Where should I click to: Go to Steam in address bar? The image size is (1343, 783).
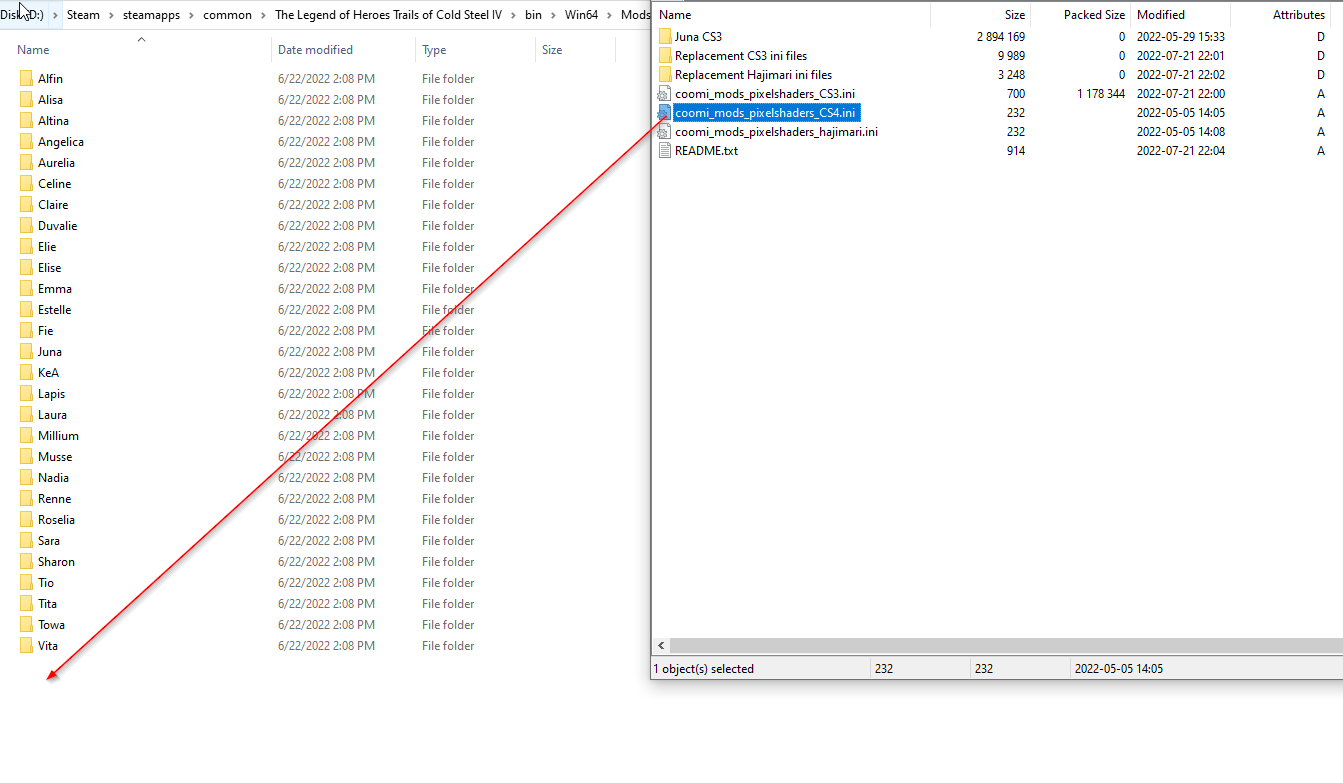[x=83, y=15]
